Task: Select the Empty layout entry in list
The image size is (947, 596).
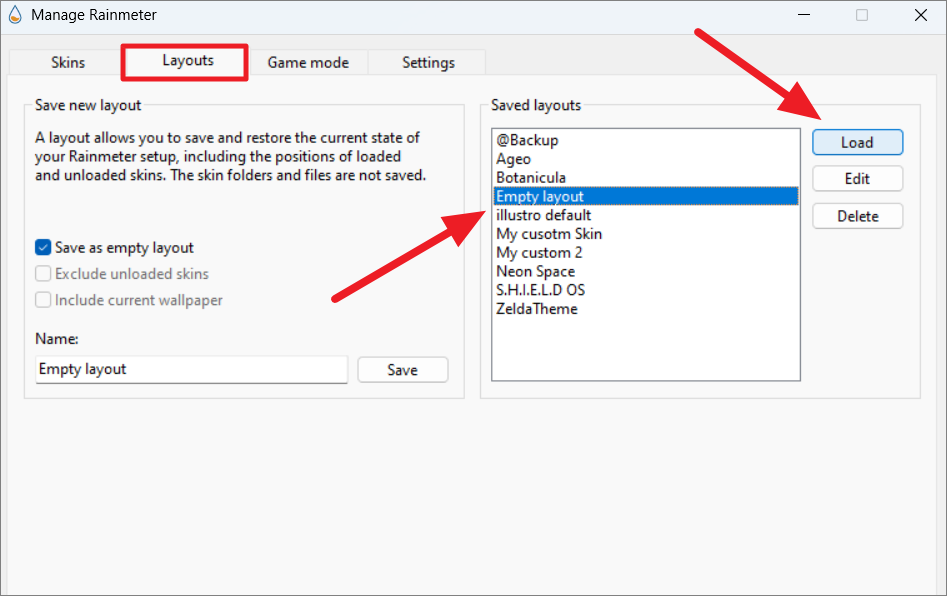Action: 646,196
